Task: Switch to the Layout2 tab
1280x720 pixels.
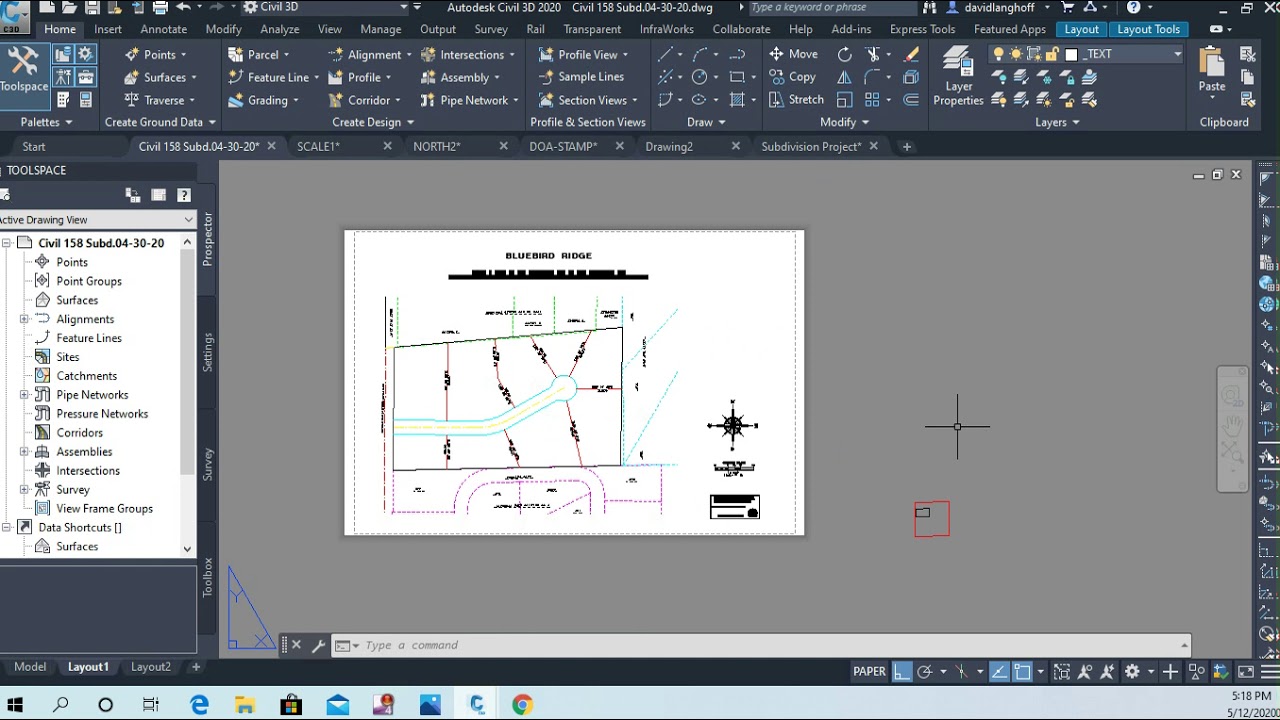Action: (151, 667)
